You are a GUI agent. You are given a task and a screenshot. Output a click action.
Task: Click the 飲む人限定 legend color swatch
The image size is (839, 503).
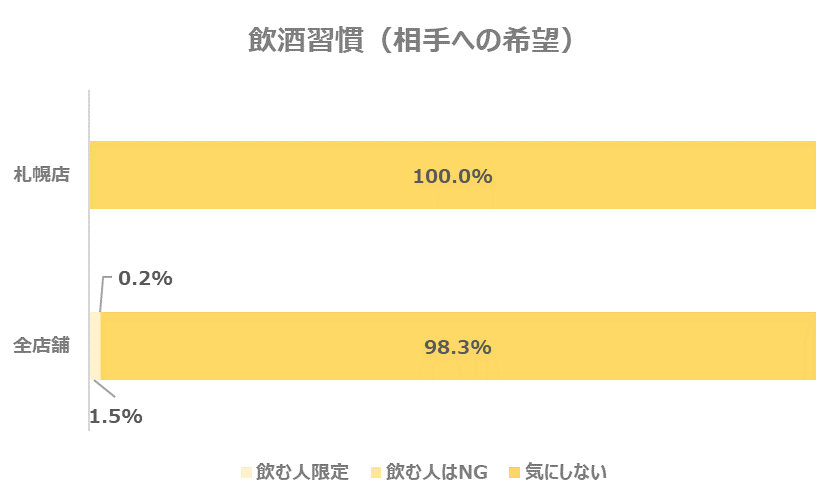coord(246,472)
